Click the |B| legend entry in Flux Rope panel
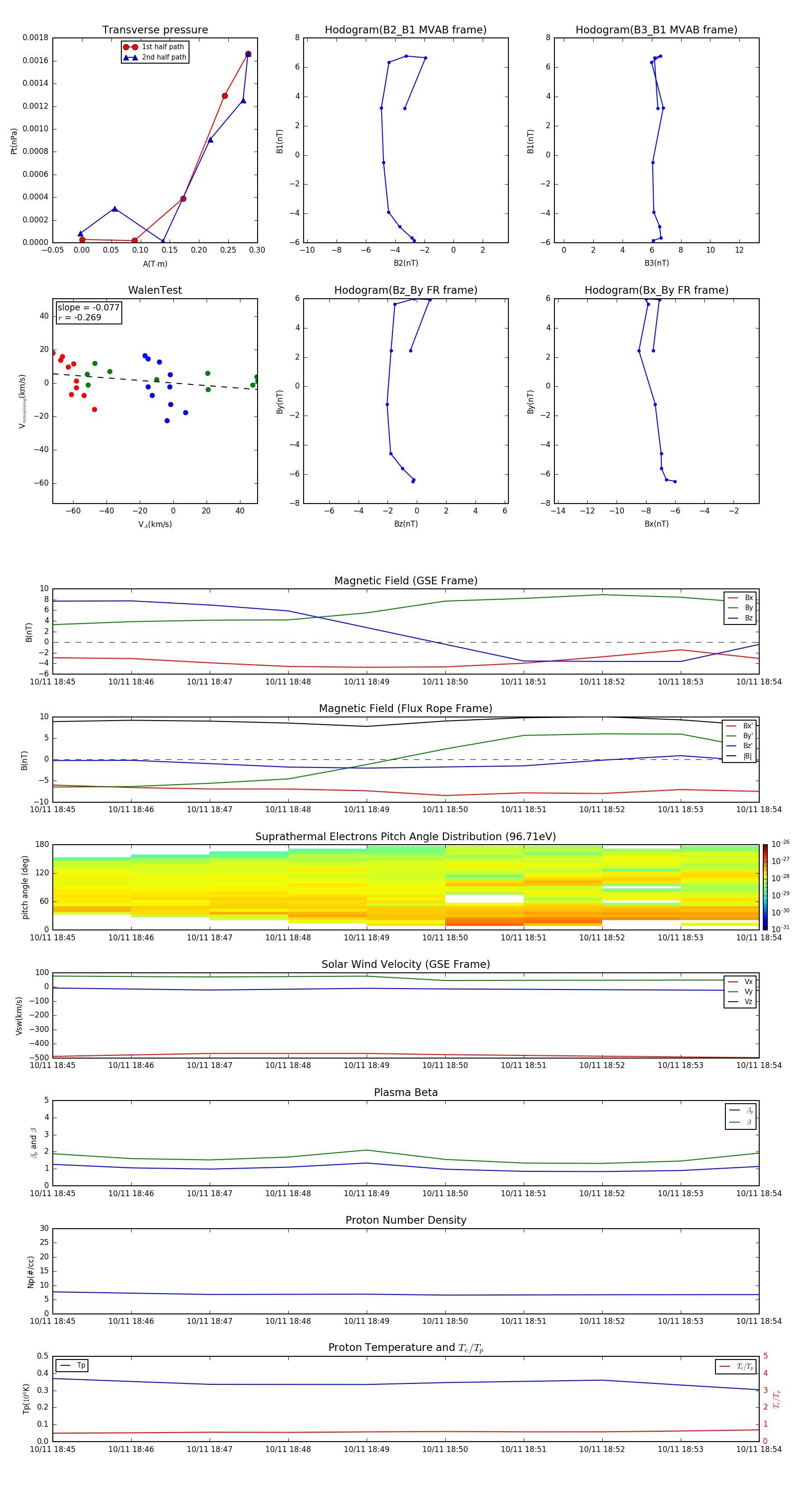The image size is (812, 1489). (x=739, y=757)
